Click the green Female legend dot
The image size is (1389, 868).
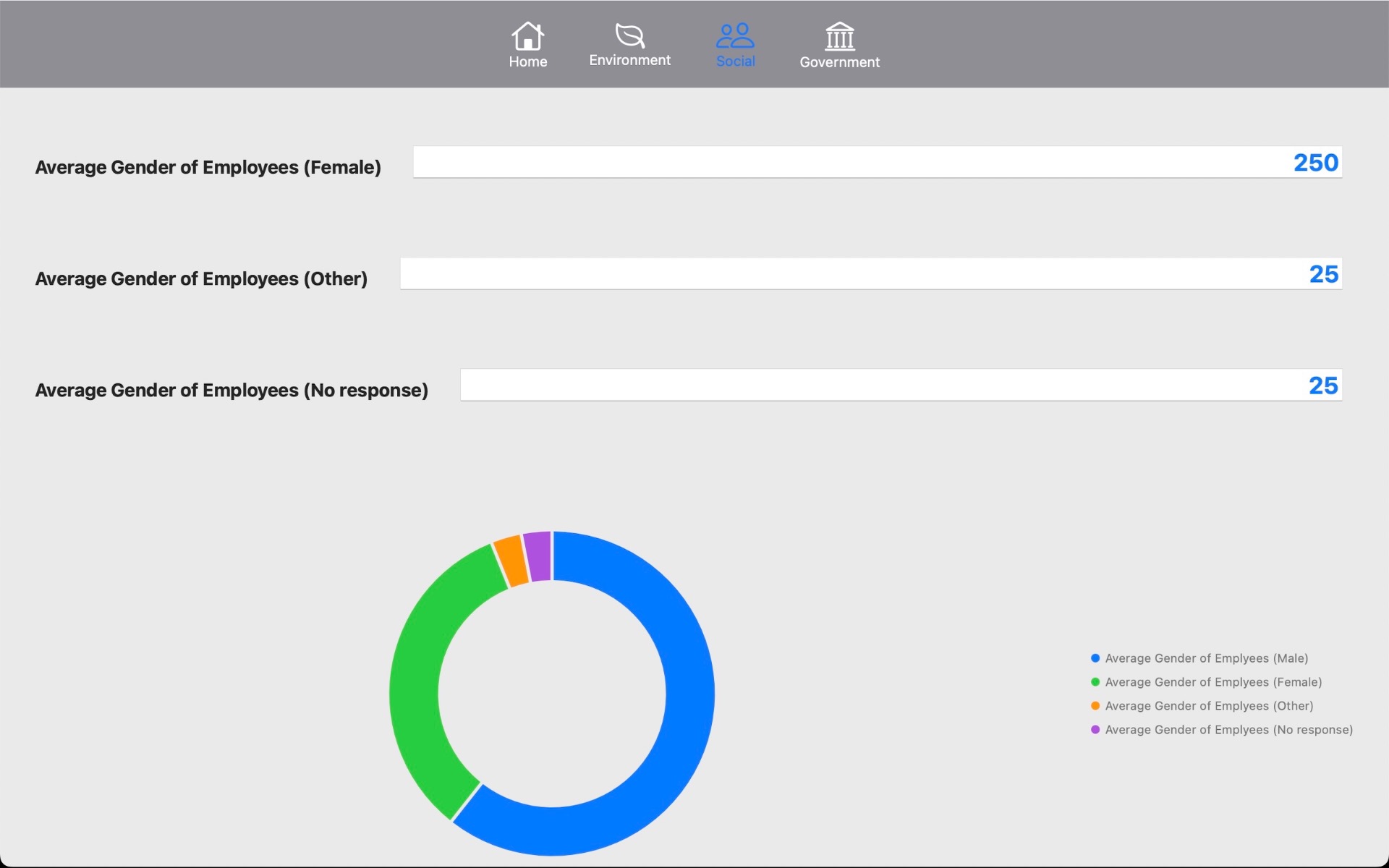1095,682
